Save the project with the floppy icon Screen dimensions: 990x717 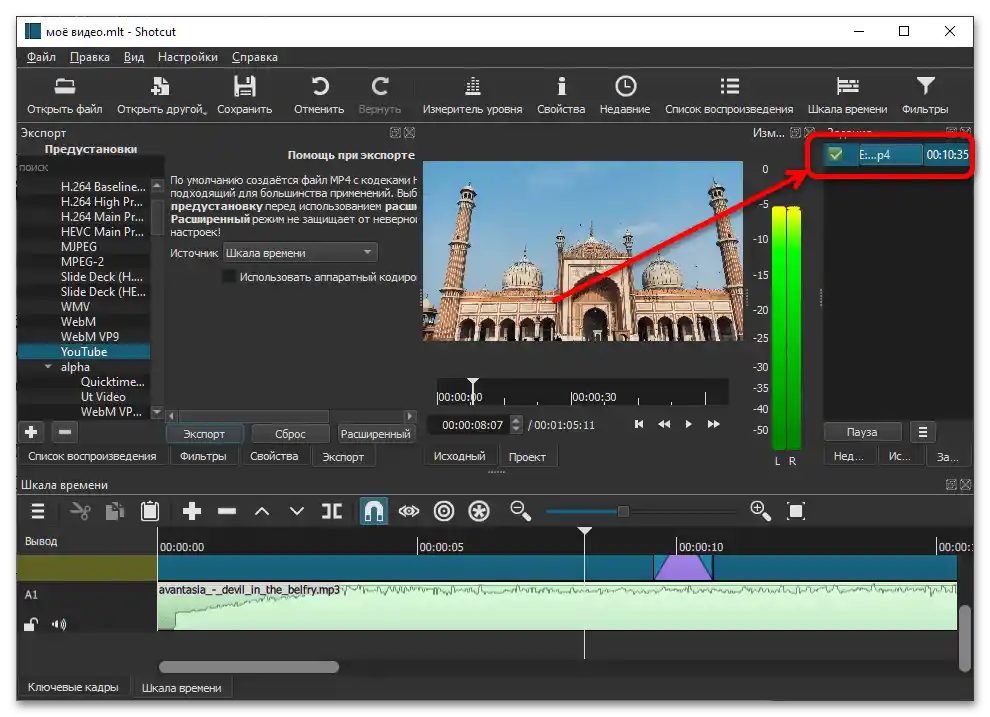244,95
